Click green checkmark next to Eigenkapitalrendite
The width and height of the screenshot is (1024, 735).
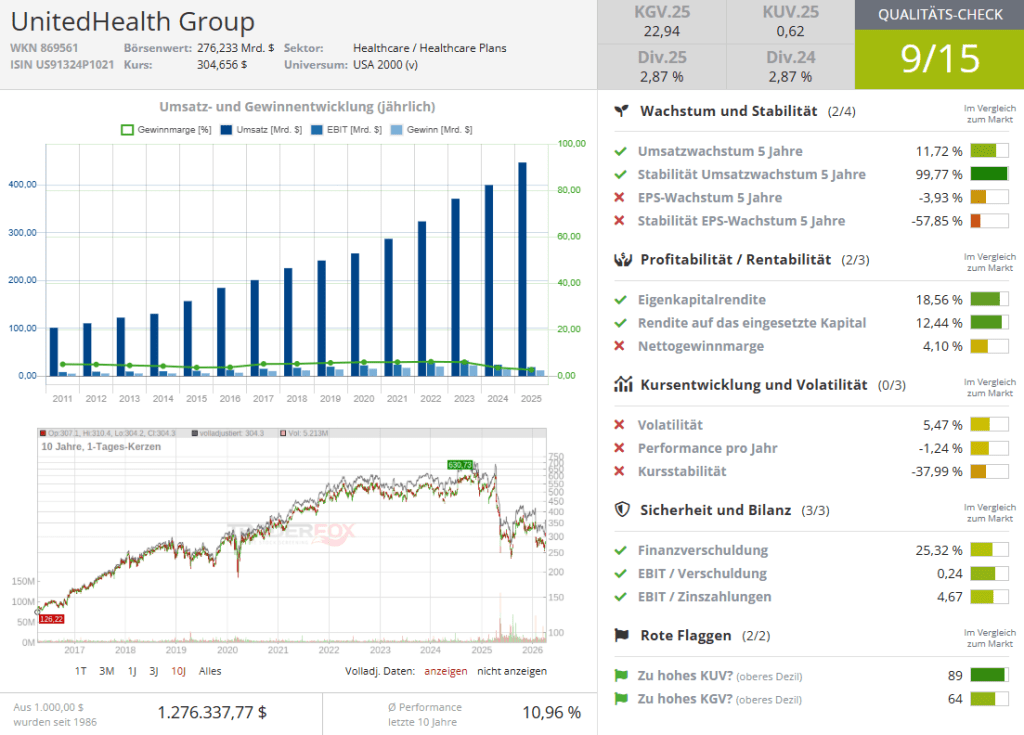[x=621, y=300]
